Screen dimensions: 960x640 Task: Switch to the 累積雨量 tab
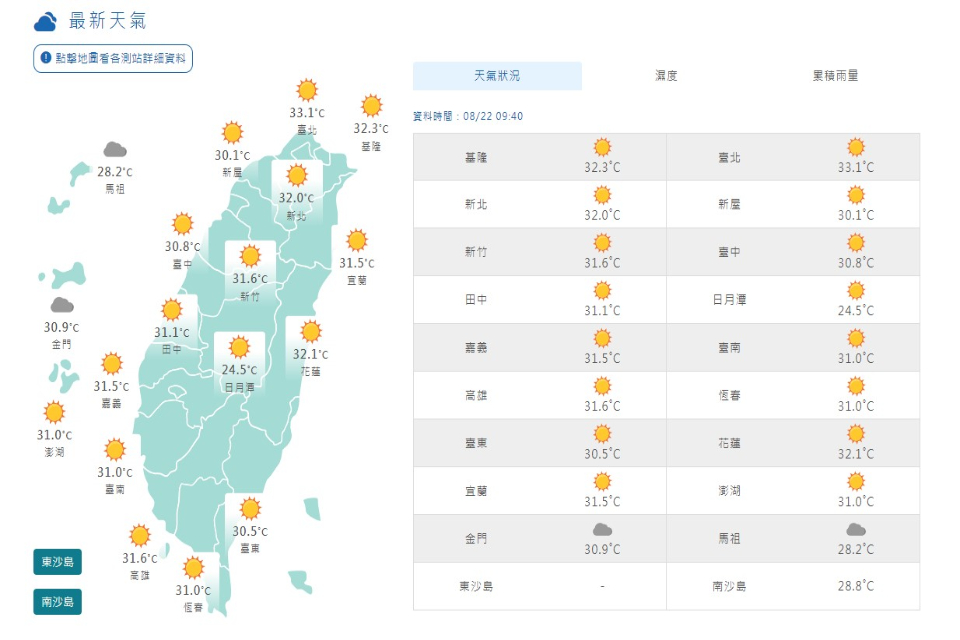pyautogui.click(x=835, y=76)
